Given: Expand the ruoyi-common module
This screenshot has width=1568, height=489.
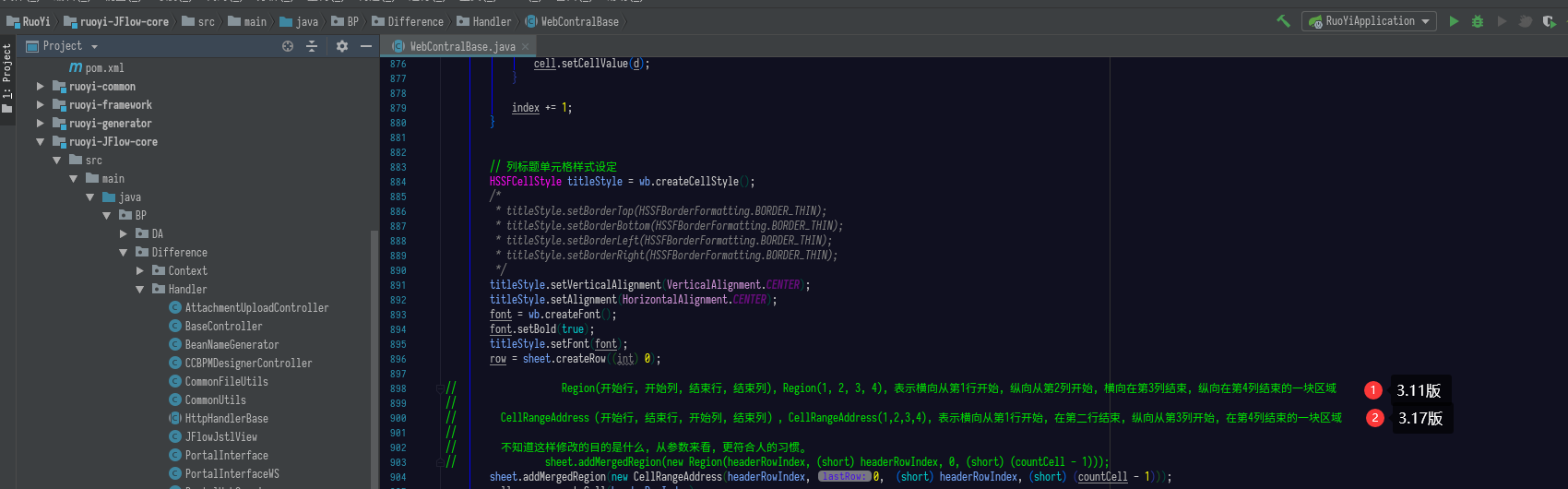Looking at the screenshot, I should click(40, 87).
